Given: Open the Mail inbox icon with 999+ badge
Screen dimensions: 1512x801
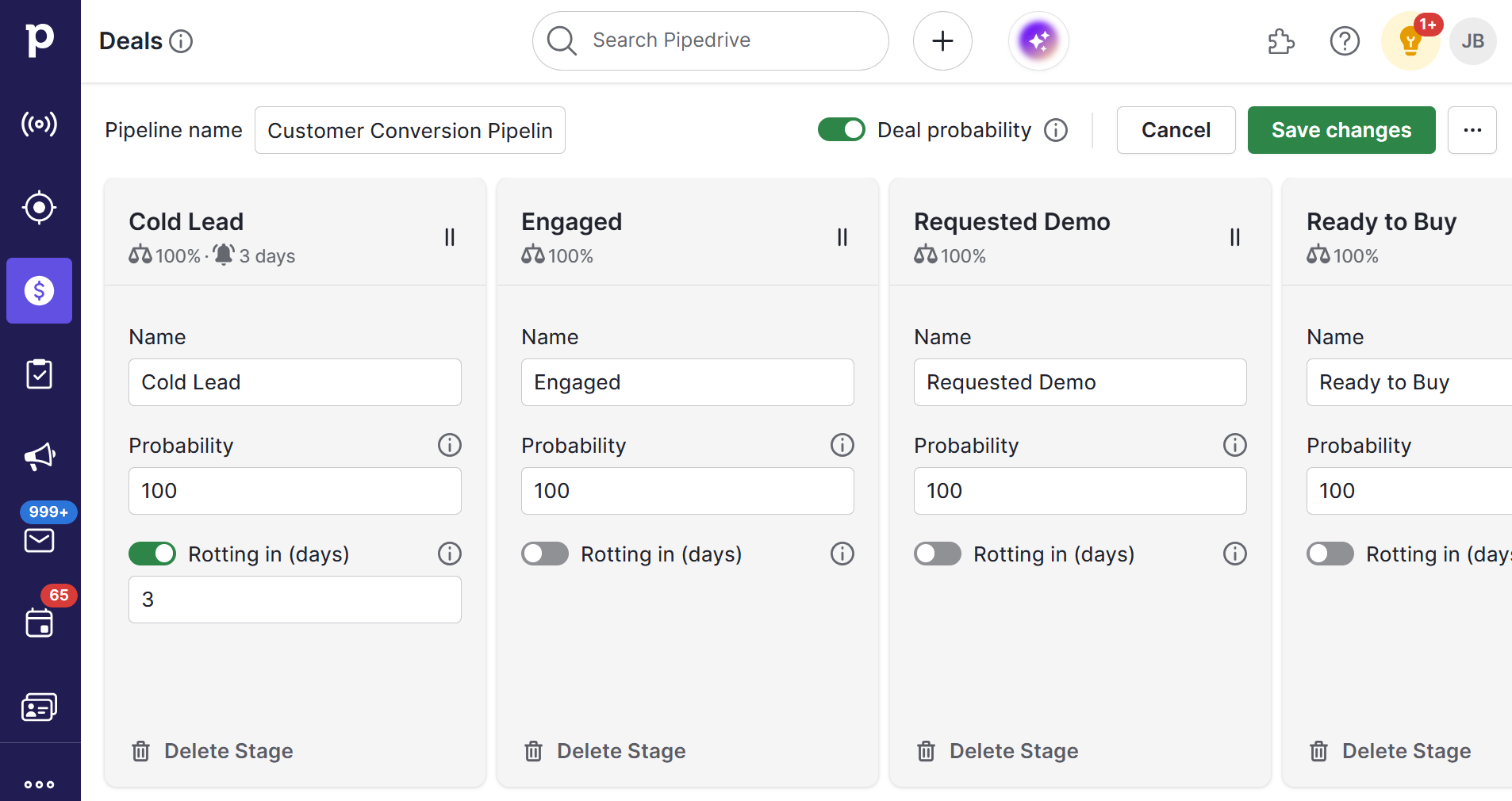Looking at the screenshot, I should pyautogui.click(x=39, y=540).
